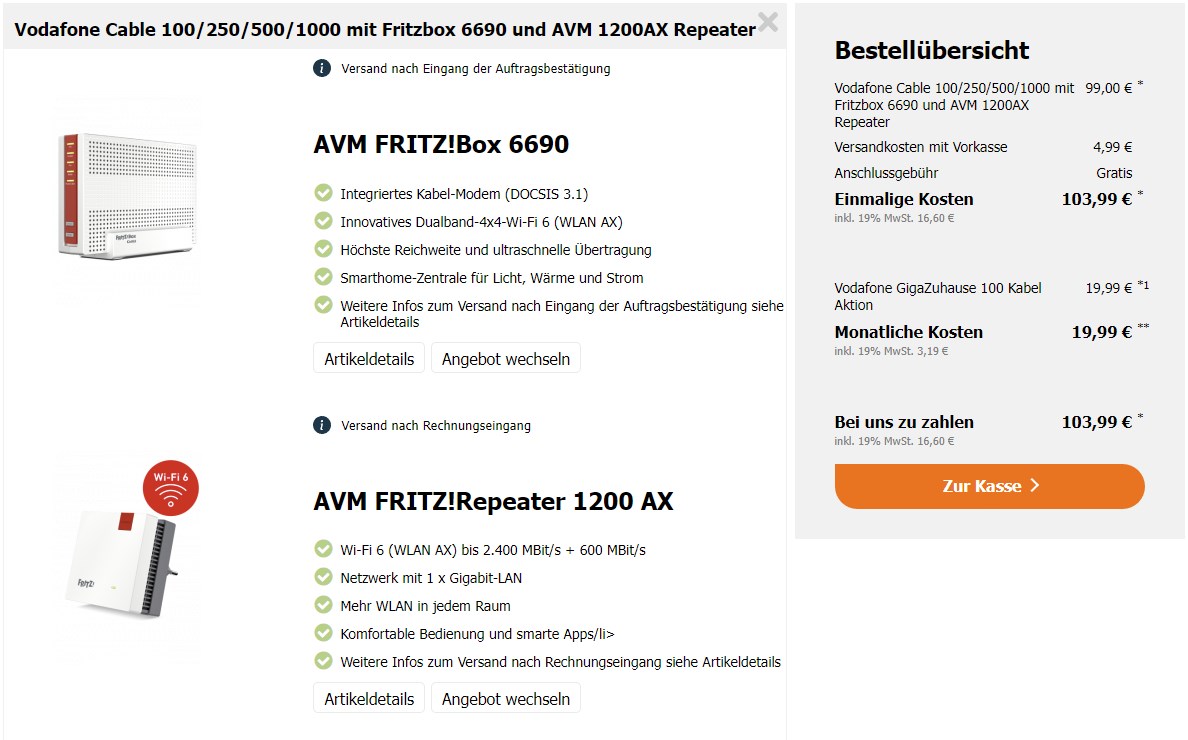
Task: Click the AVM FRITZ!Repeater 1200 AX heading
Action: 493,501
